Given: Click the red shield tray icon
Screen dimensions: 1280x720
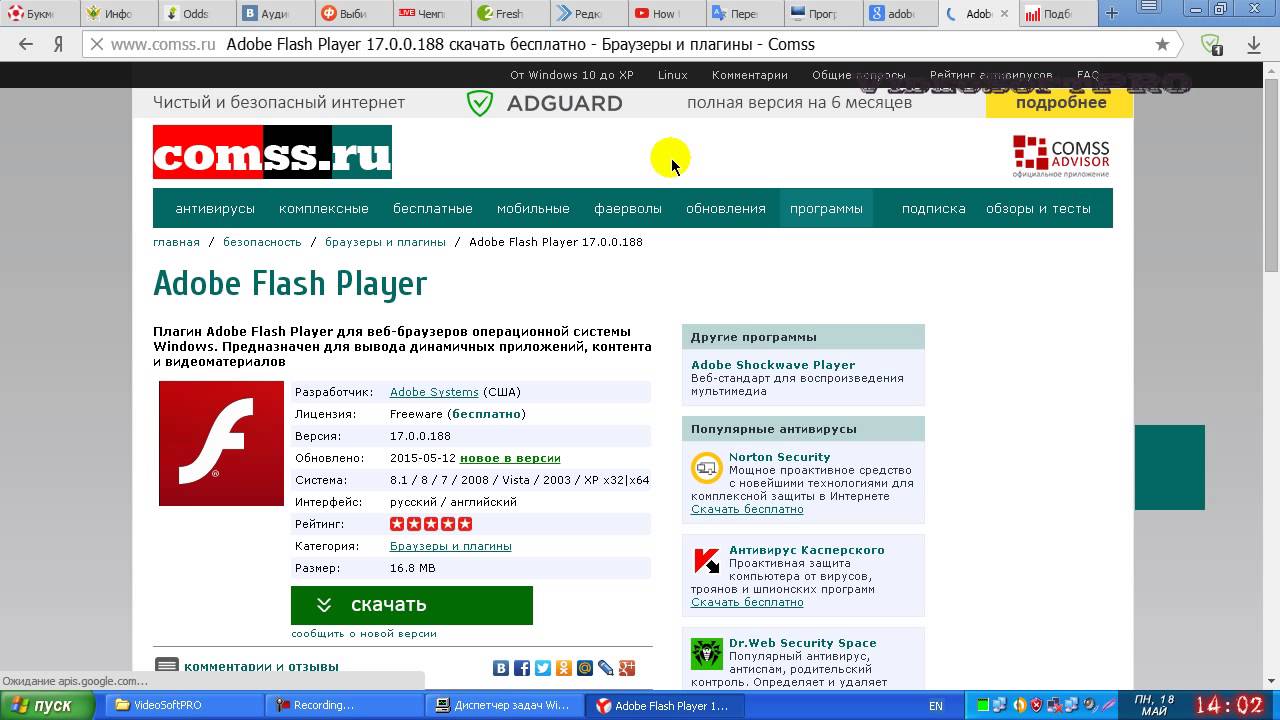Looking at the screenshot, I should coord(1036,705).
